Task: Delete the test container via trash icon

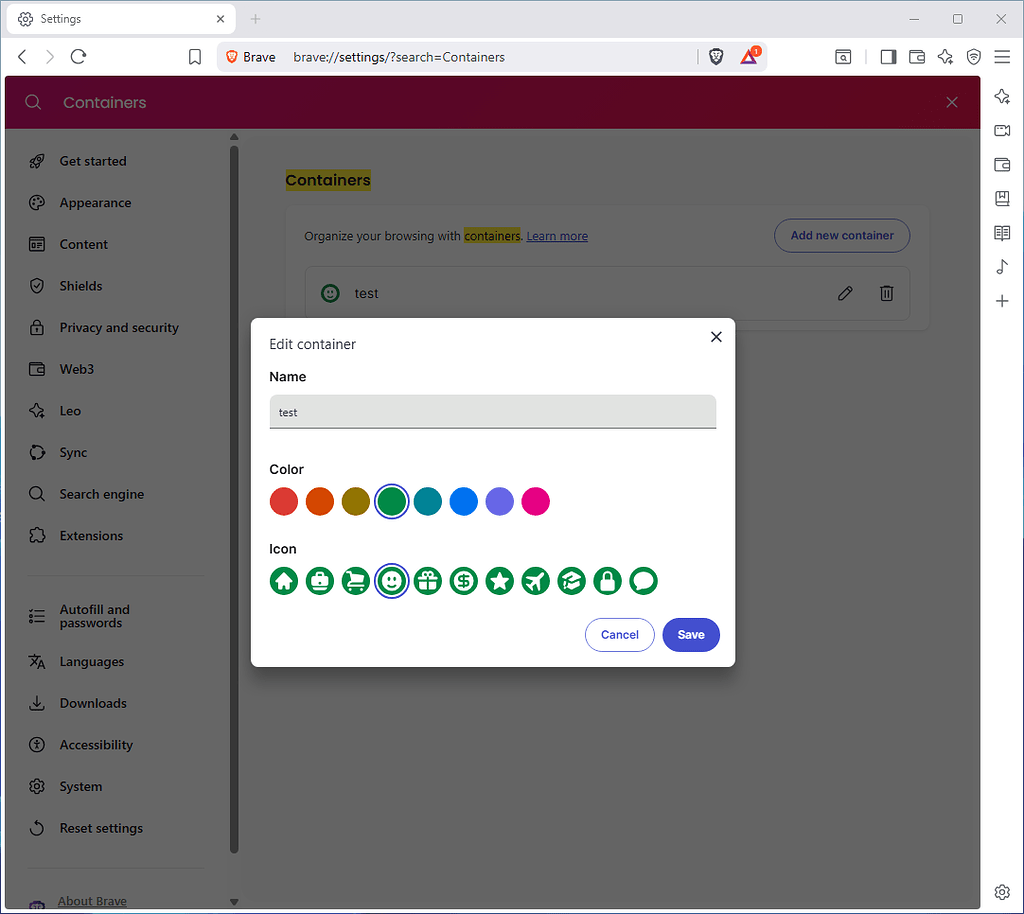Action: 887,293
